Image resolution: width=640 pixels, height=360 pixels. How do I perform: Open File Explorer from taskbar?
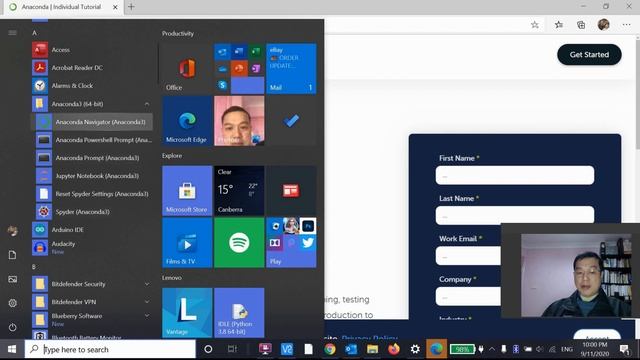tap(372, 349)
